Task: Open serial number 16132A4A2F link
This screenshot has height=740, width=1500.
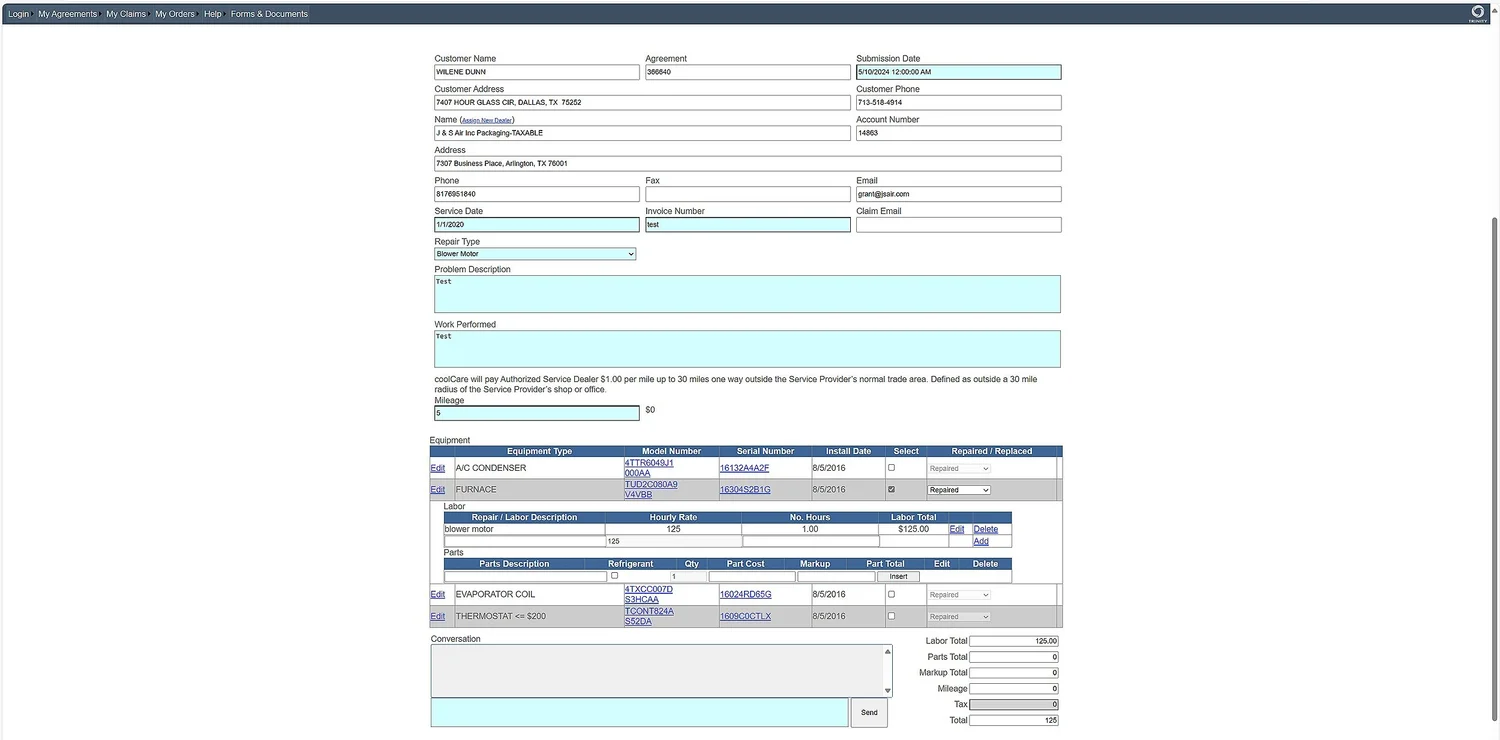Action: point(743,467)
